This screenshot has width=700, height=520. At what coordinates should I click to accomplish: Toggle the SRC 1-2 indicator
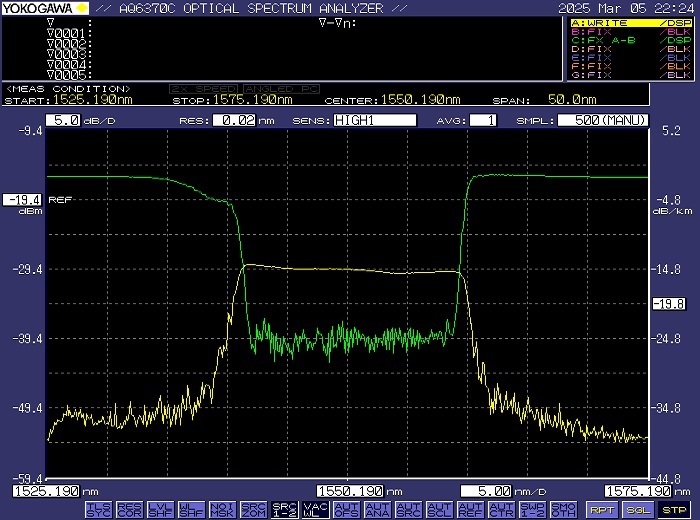(x=284, y=509)
